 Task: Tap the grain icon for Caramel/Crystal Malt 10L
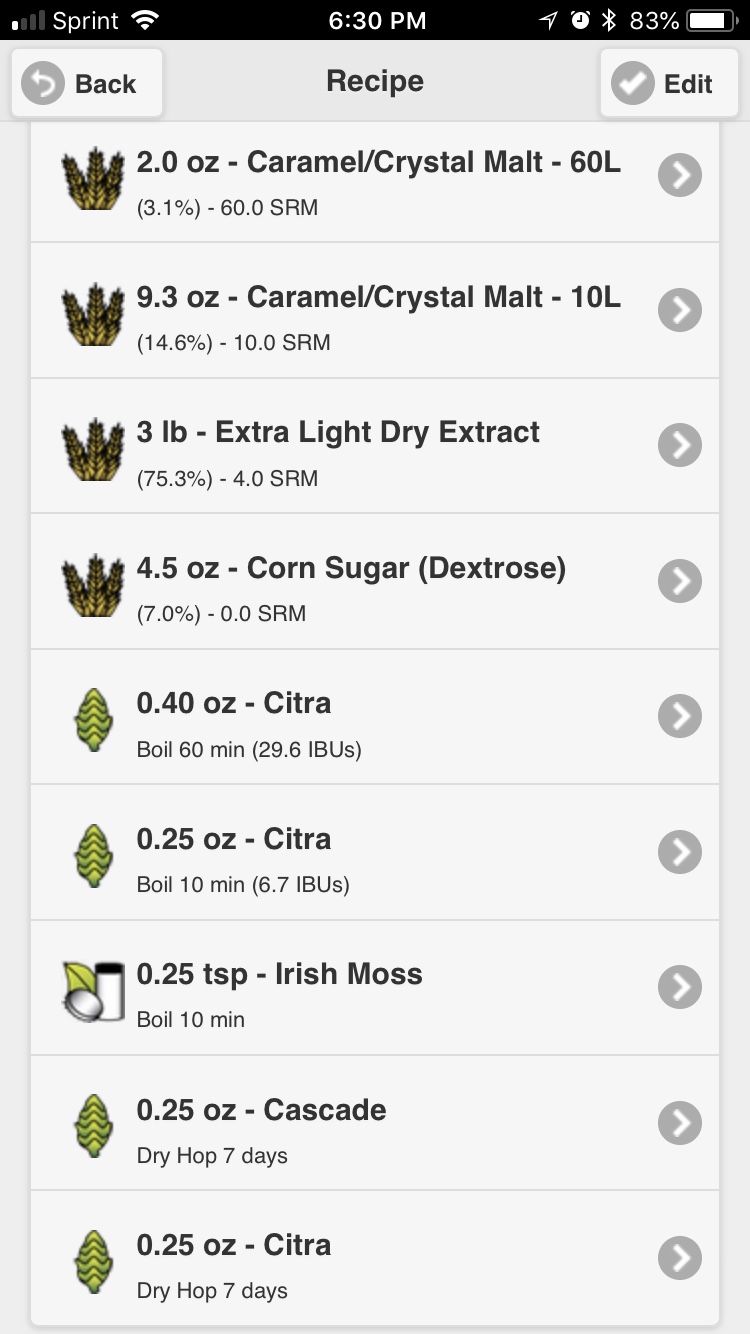[86, 313]
